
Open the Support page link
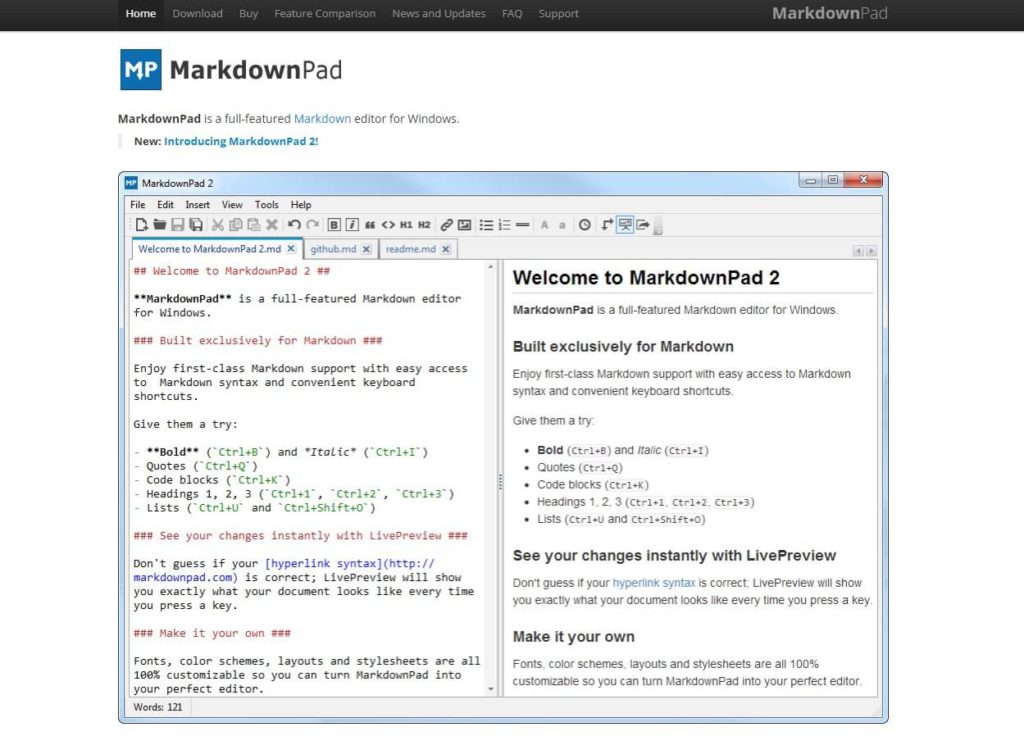click(558, 13)
